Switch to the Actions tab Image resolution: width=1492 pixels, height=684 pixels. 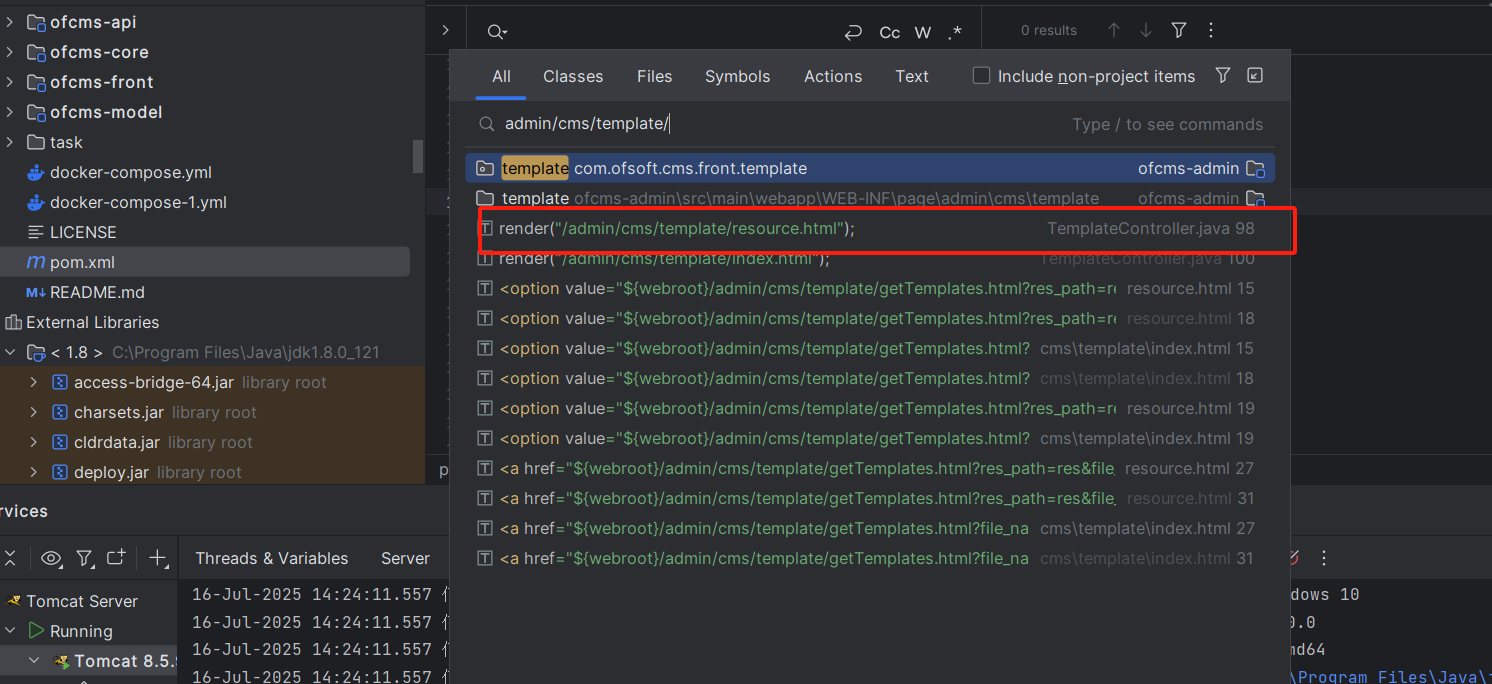(x=833, y=76)
